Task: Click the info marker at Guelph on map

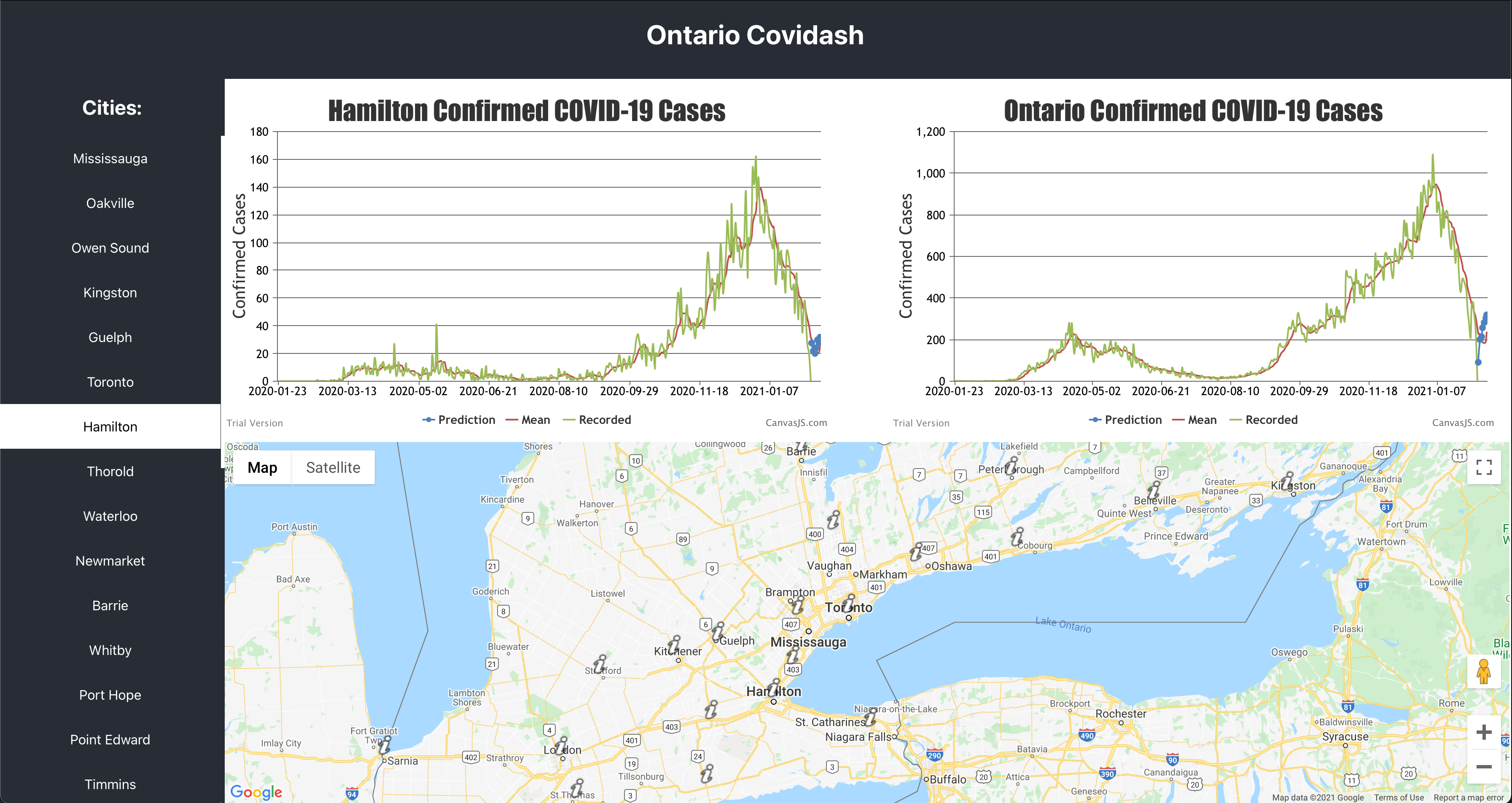Action: pos(718,632)
